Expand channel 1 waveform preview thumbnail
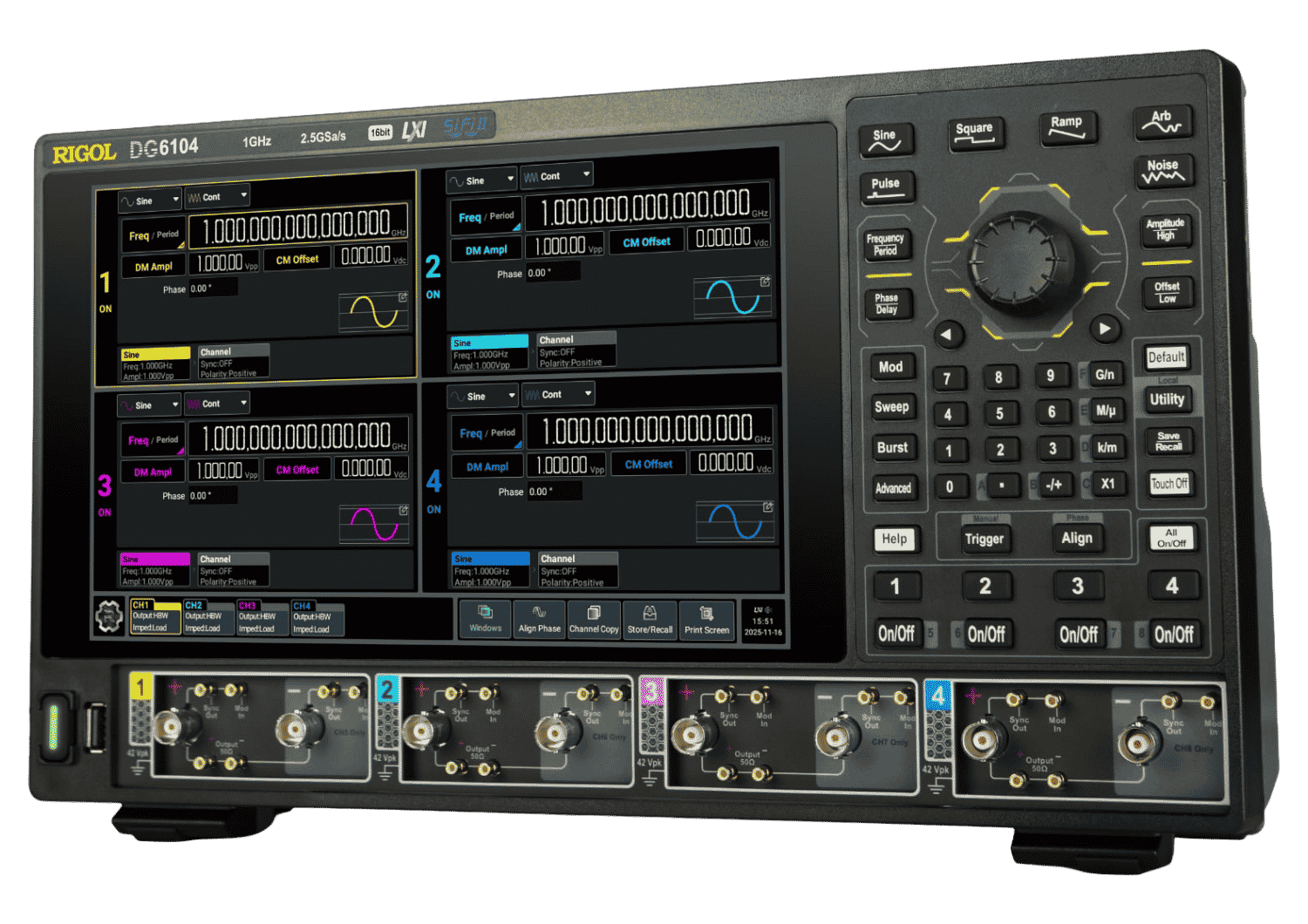 [373, 312]
